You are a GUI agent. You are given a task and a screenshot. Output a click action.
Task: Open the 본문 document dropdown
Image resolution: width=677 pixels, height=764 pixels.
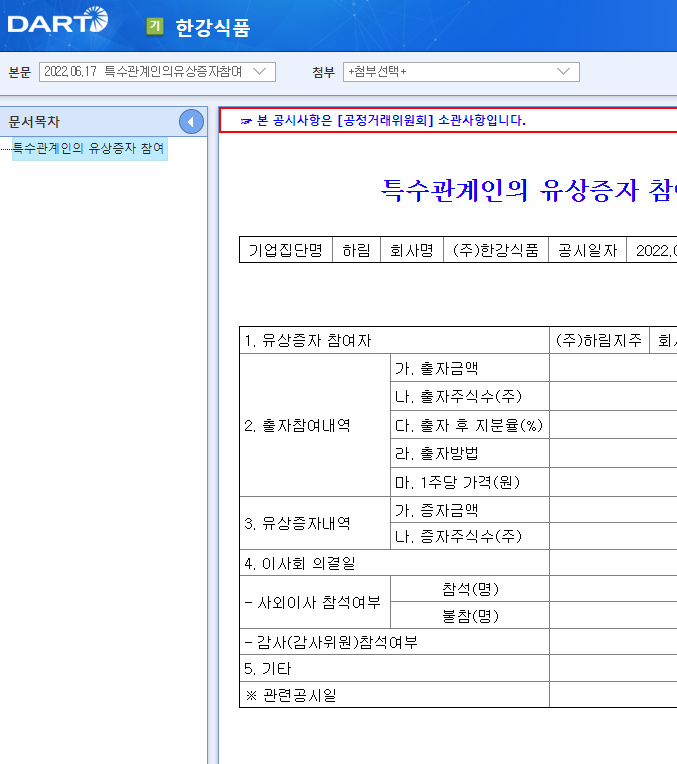tap(157, 72)
